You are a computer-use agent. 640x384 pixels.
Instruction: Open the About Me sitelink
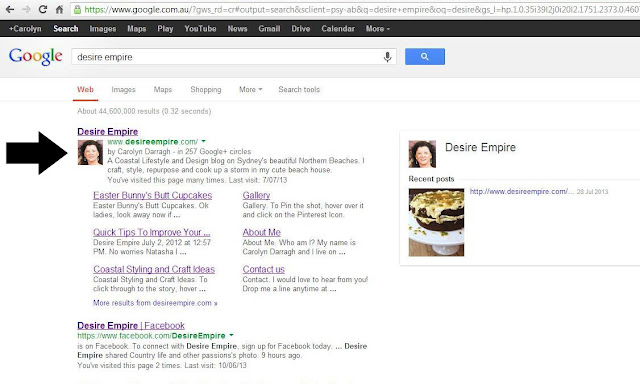click(261, 232)
